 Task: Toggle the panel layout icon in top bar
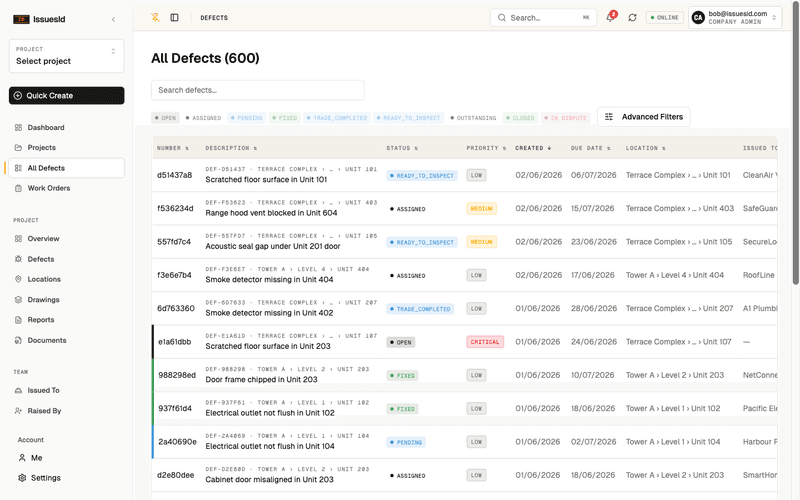pyautogui.click(x=174, y=17)
